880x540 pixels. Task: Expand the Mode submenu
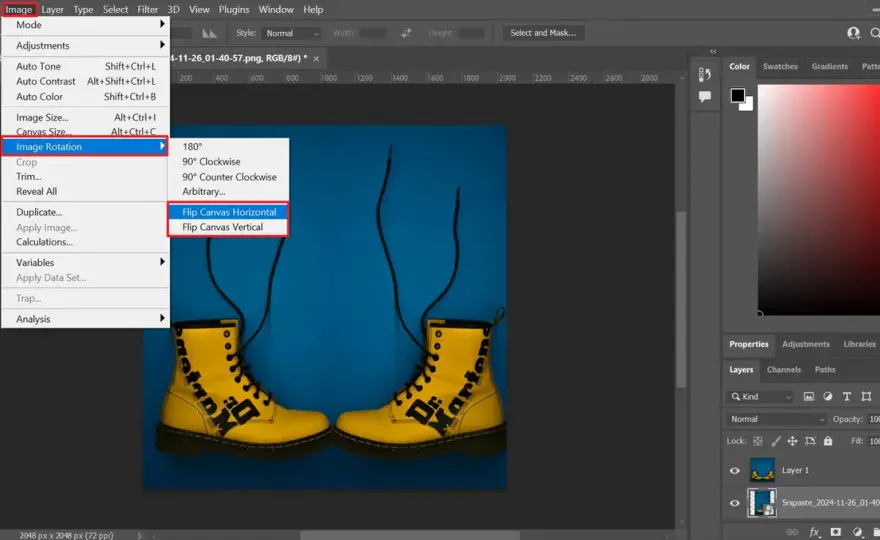(x=85, y=25)
